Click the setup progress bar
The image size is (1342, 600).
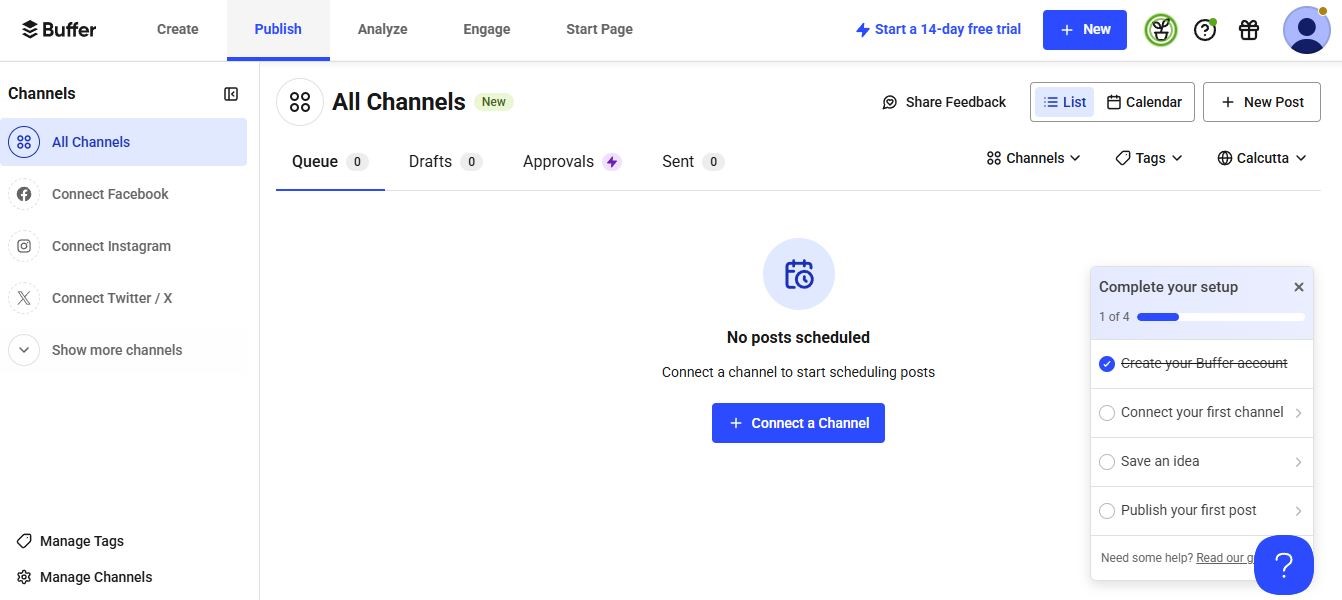coord(1220,317)
